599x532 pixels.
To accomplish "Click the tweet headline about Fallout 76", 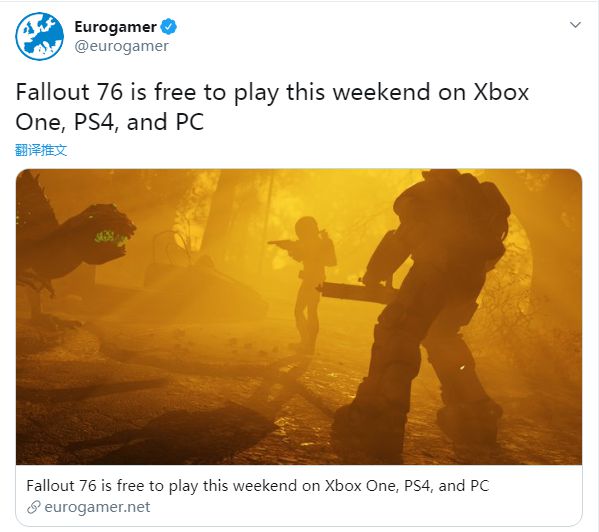I will pyautogui.click(x=272, y=107).
